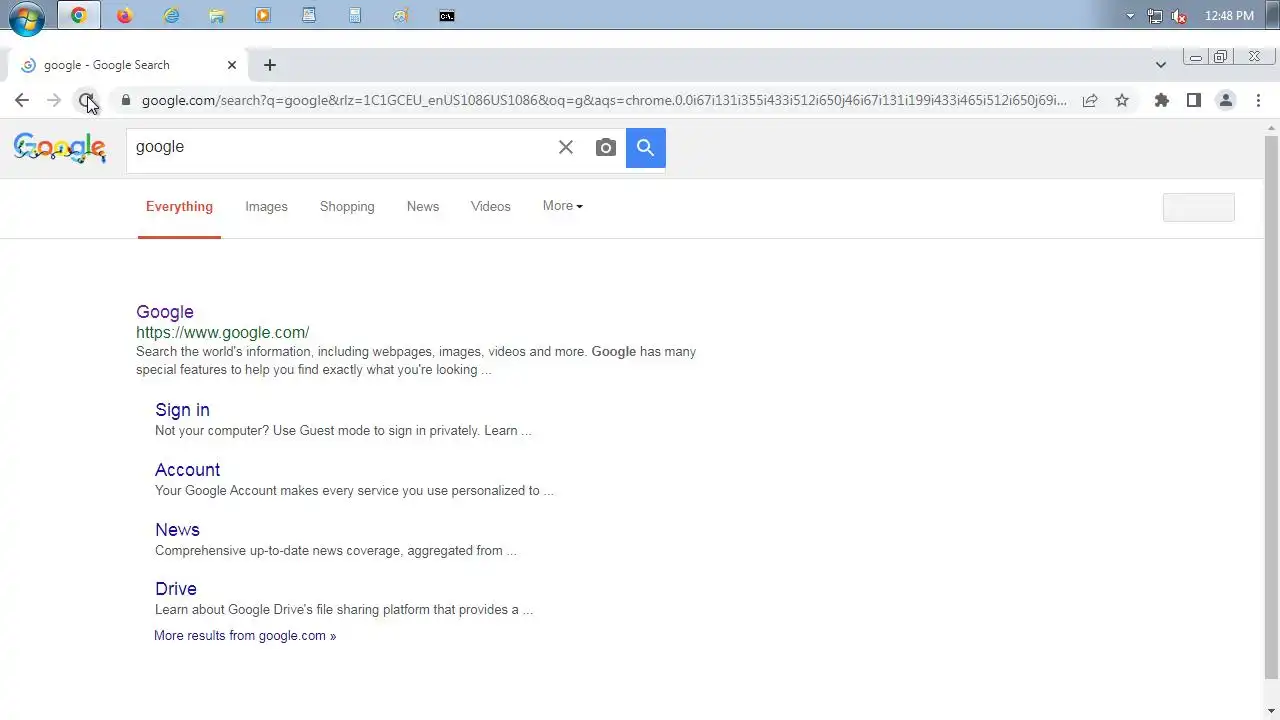Click the volume muted tray icon
This screenshot has height=720, width=1280.
click(x=1179, y=16)
